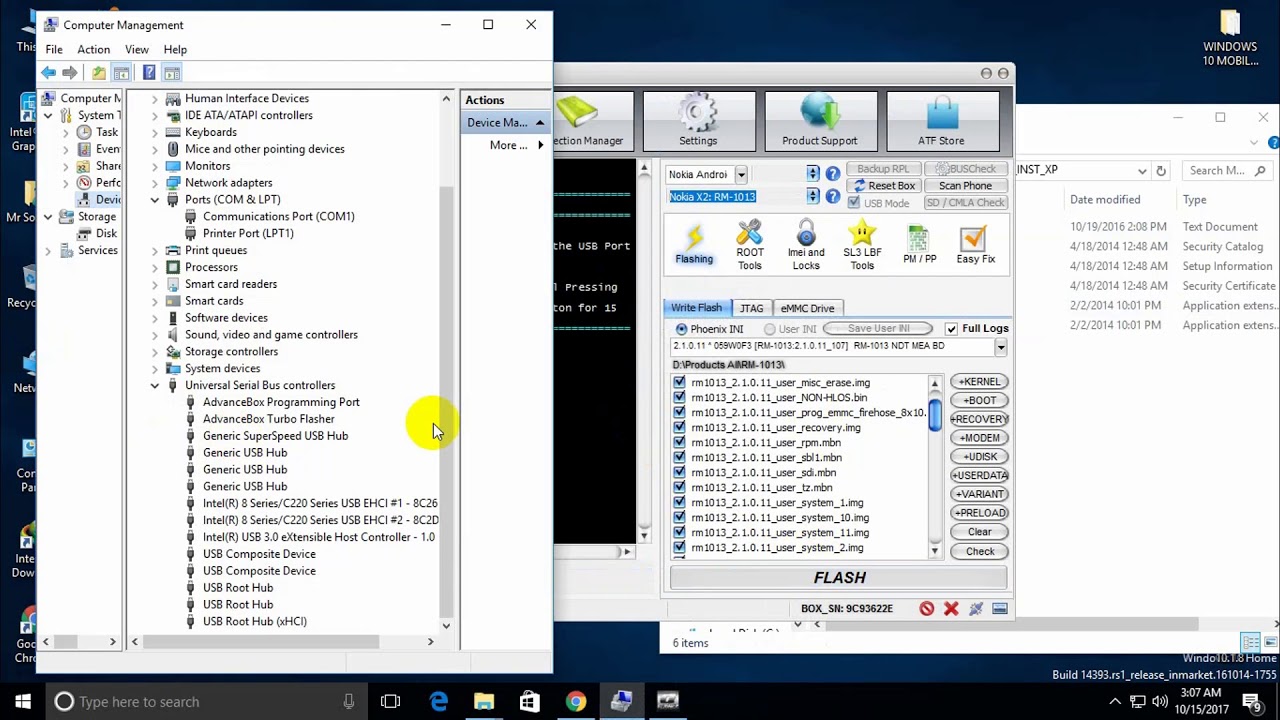
Task: Open Nokia Android platform dropdown
Action: coord(741,174)
